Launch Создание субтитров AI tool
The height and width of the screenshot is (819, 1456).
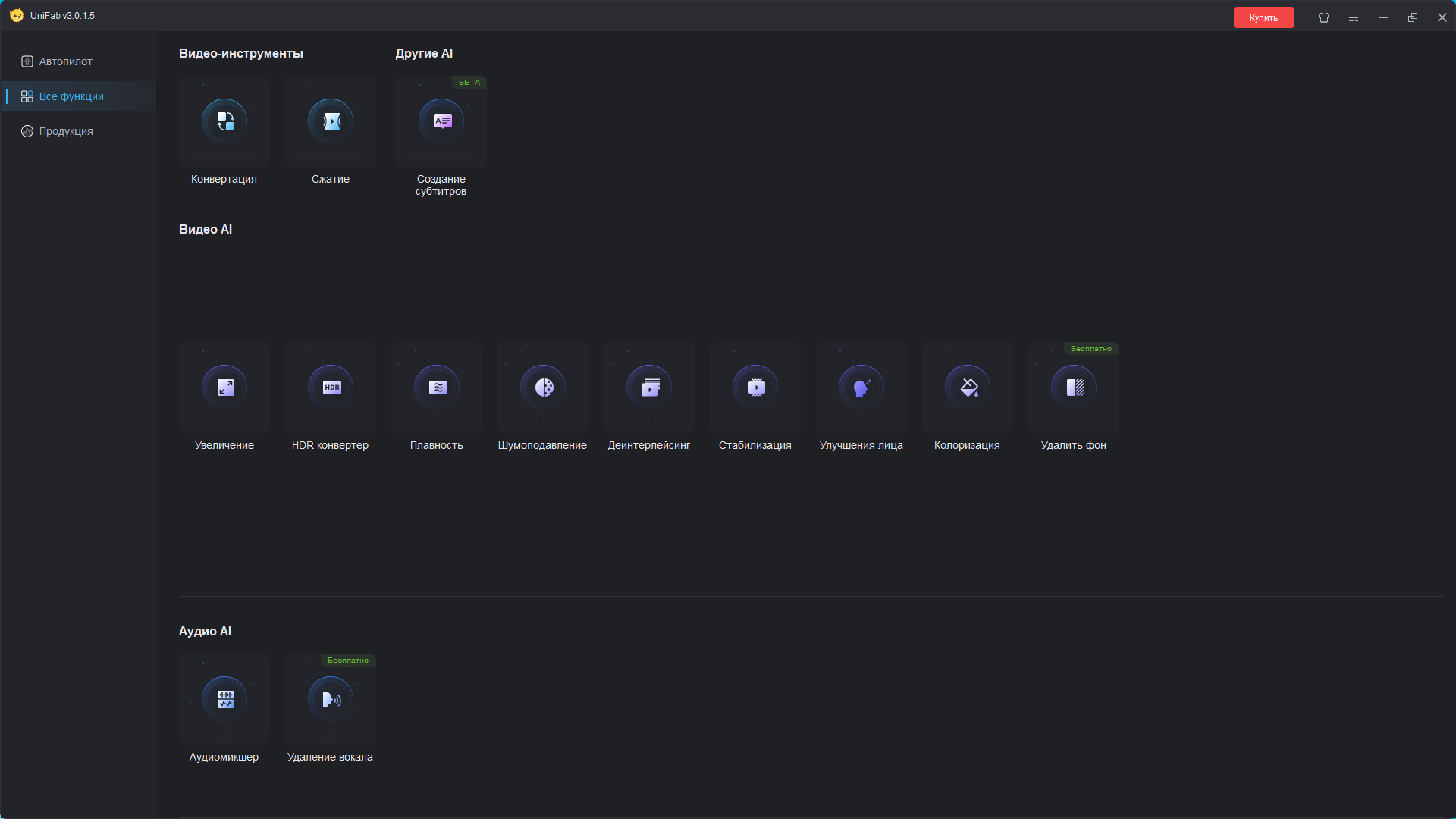pos(441,121)
